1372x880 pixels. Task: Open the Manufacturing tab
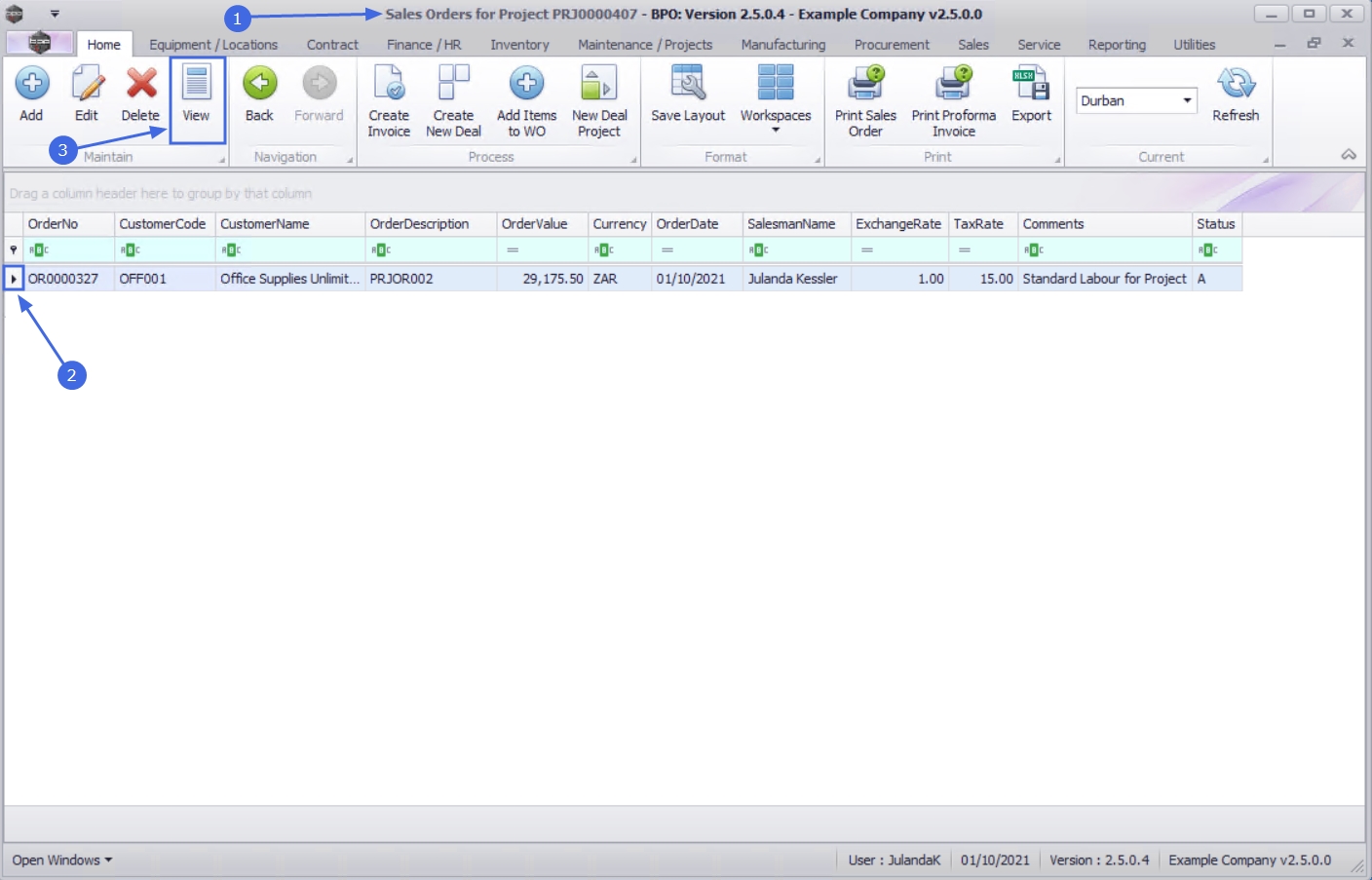782,45
